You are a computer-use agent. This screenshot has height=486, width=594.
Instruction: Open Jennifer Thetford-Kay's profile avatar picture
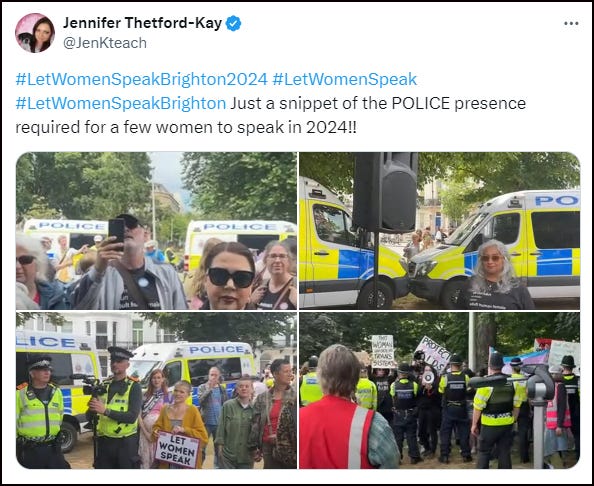35,33
